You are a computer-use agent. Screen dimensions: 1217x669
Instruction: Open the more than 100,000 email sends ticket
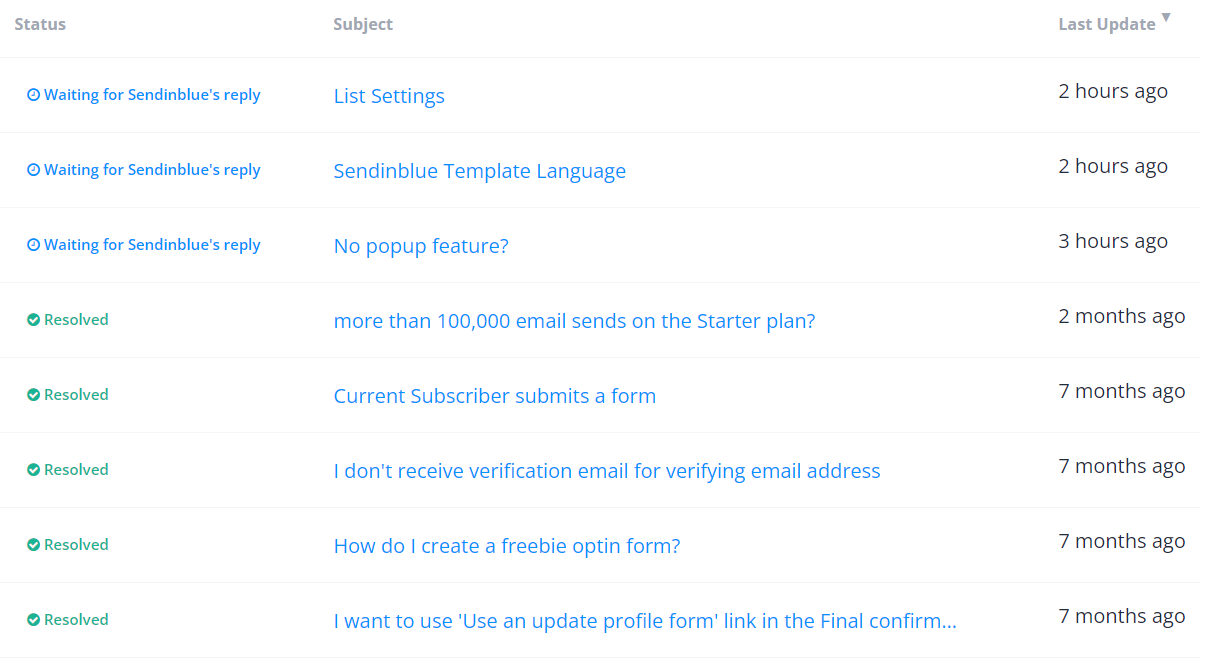pyautogui.click(x=575, y=321)
